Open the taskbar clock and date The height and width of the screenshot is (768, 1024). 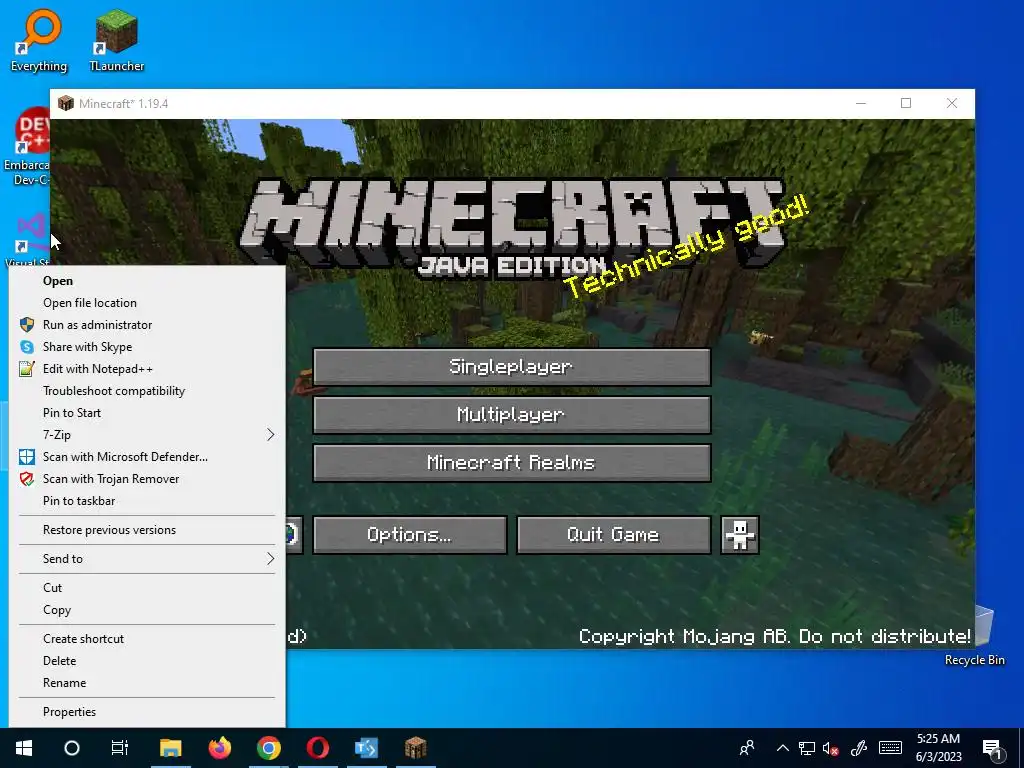(x=938, y=748)
